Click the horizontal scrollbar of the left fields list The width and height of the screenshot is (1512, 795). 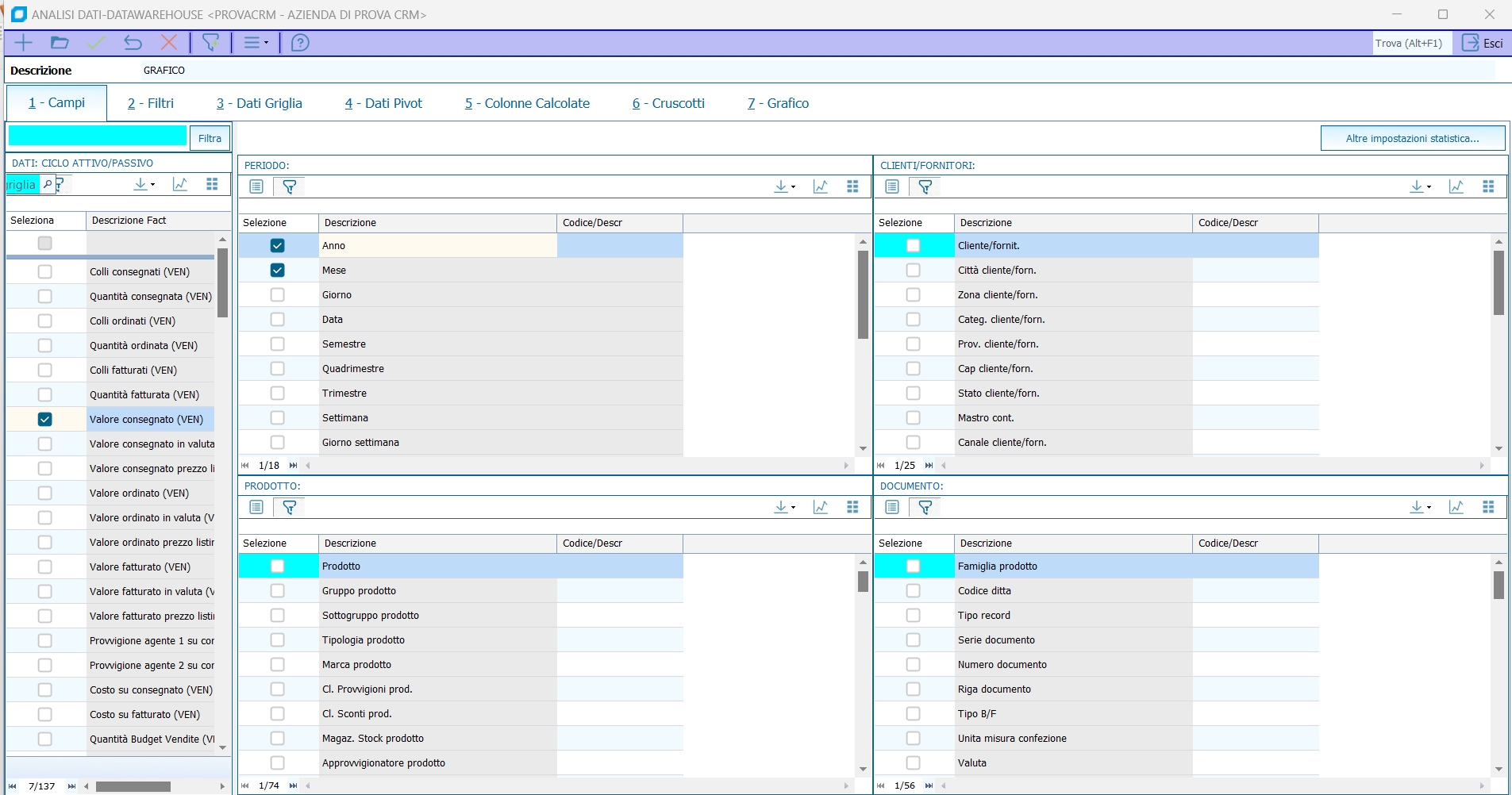coord(133,786)
